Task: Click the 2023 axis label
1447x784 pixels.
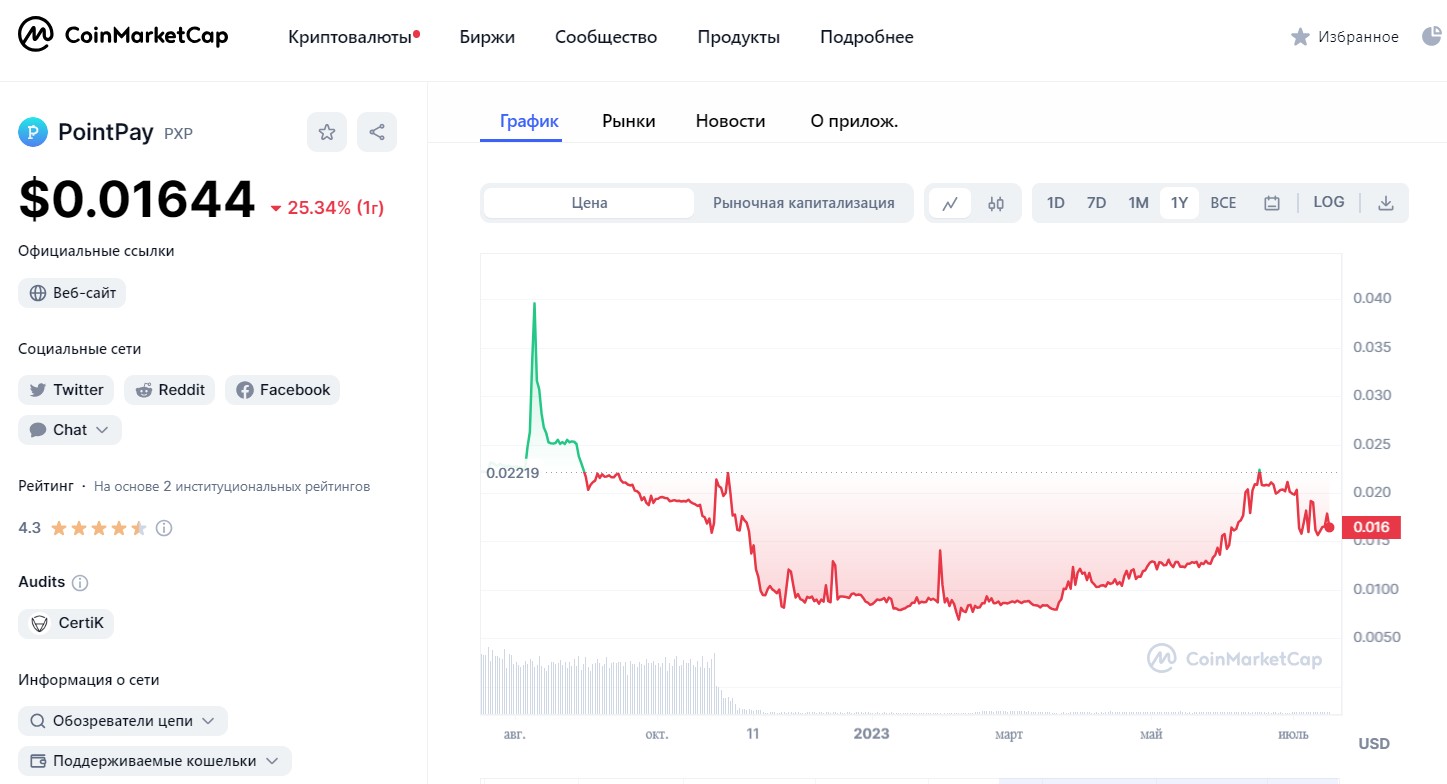Action: click(871, 734)
